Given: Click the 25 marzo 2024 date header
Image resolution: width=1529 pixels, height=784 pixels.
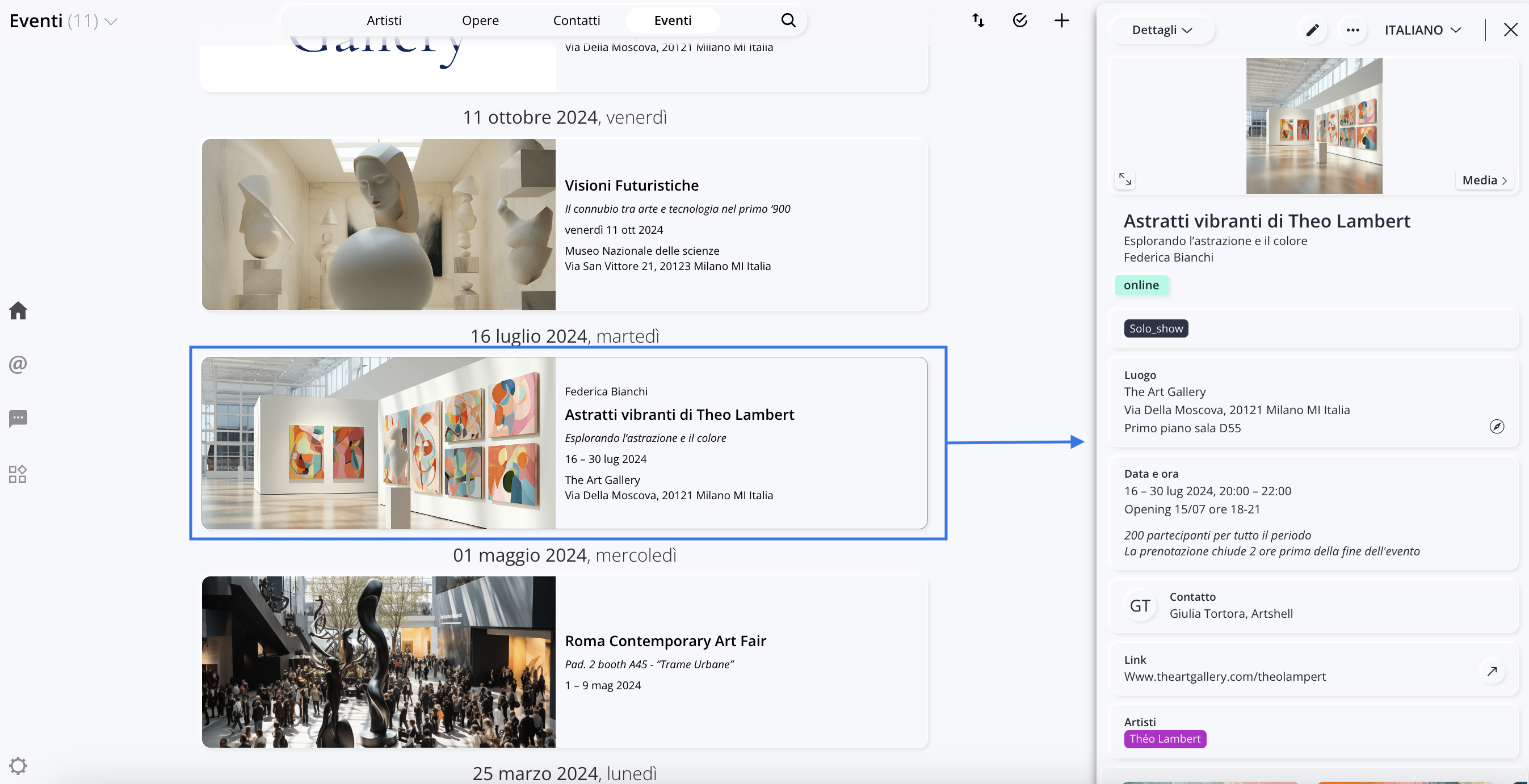Looking at the screenshot, I should tap(565, 773).
